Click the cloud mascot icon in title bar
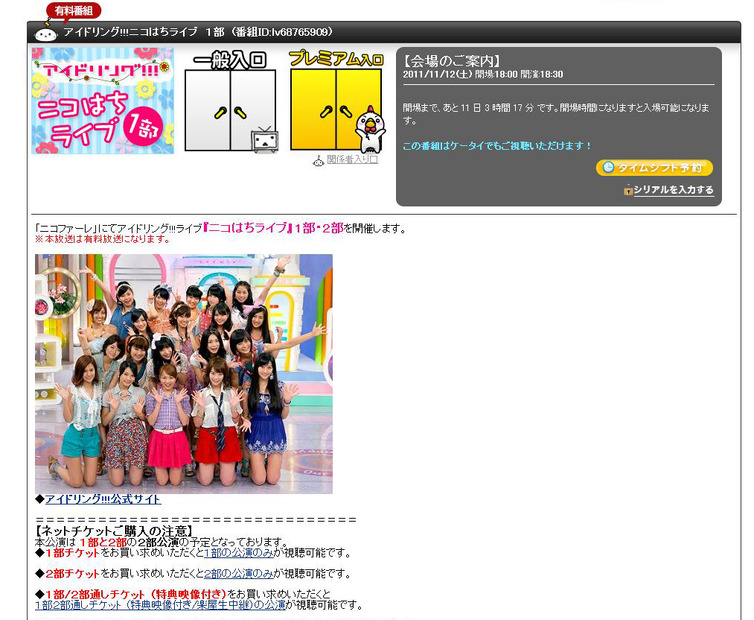754x620 pixels. (x=46, y=34)
